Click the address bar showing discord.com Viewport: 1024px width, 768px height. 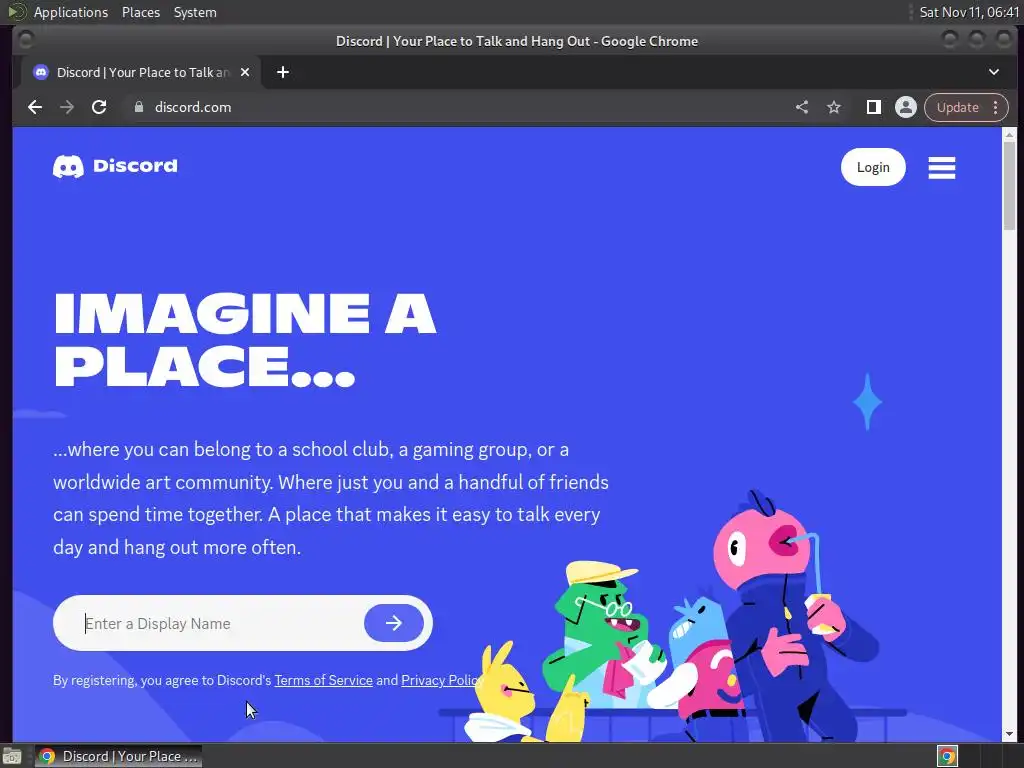pyautogui.click(x=457, y=107)
